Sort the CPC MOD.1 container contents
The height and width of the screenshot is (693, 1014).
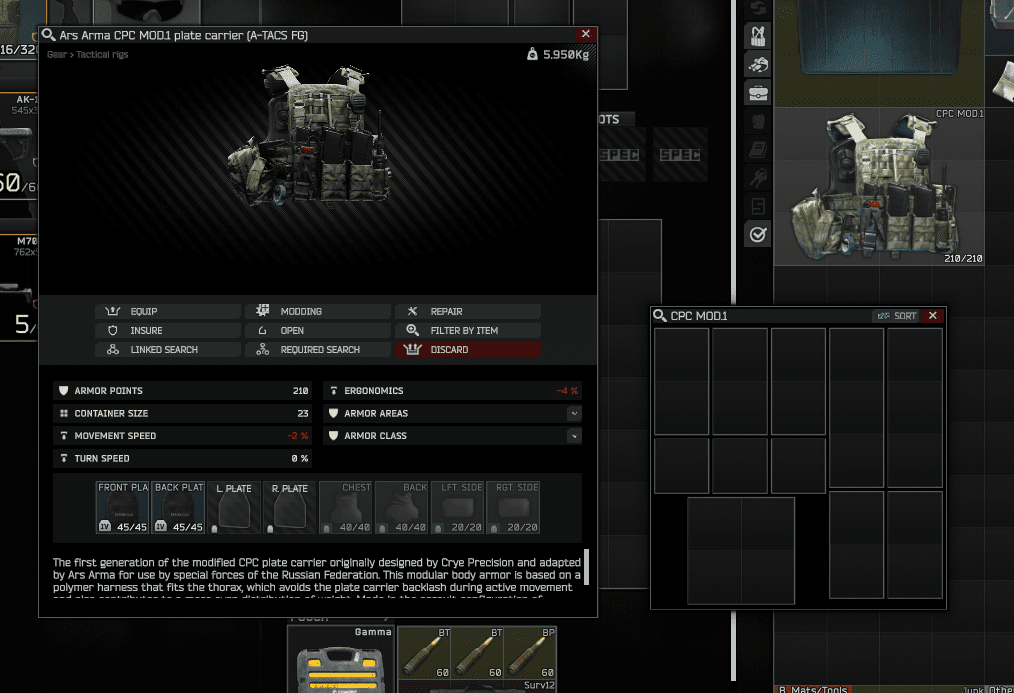point(896,315)
